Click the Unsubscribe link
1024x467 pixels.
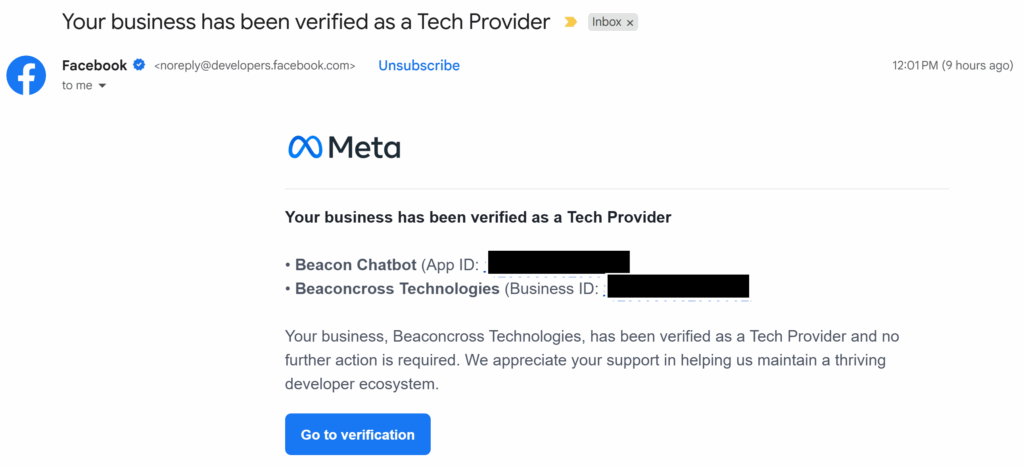tap(419, 65)
